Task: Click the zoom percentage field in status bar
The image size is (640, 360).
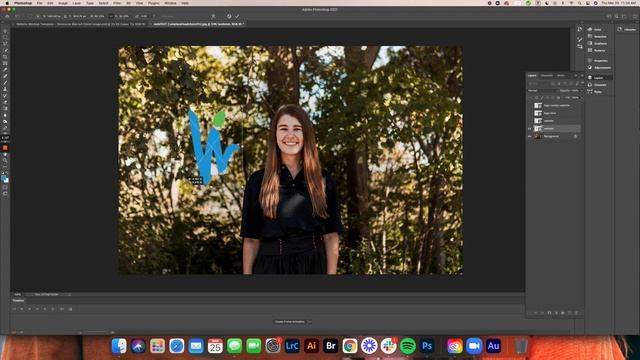Action: pyautogui.click(x=18, y=294)
